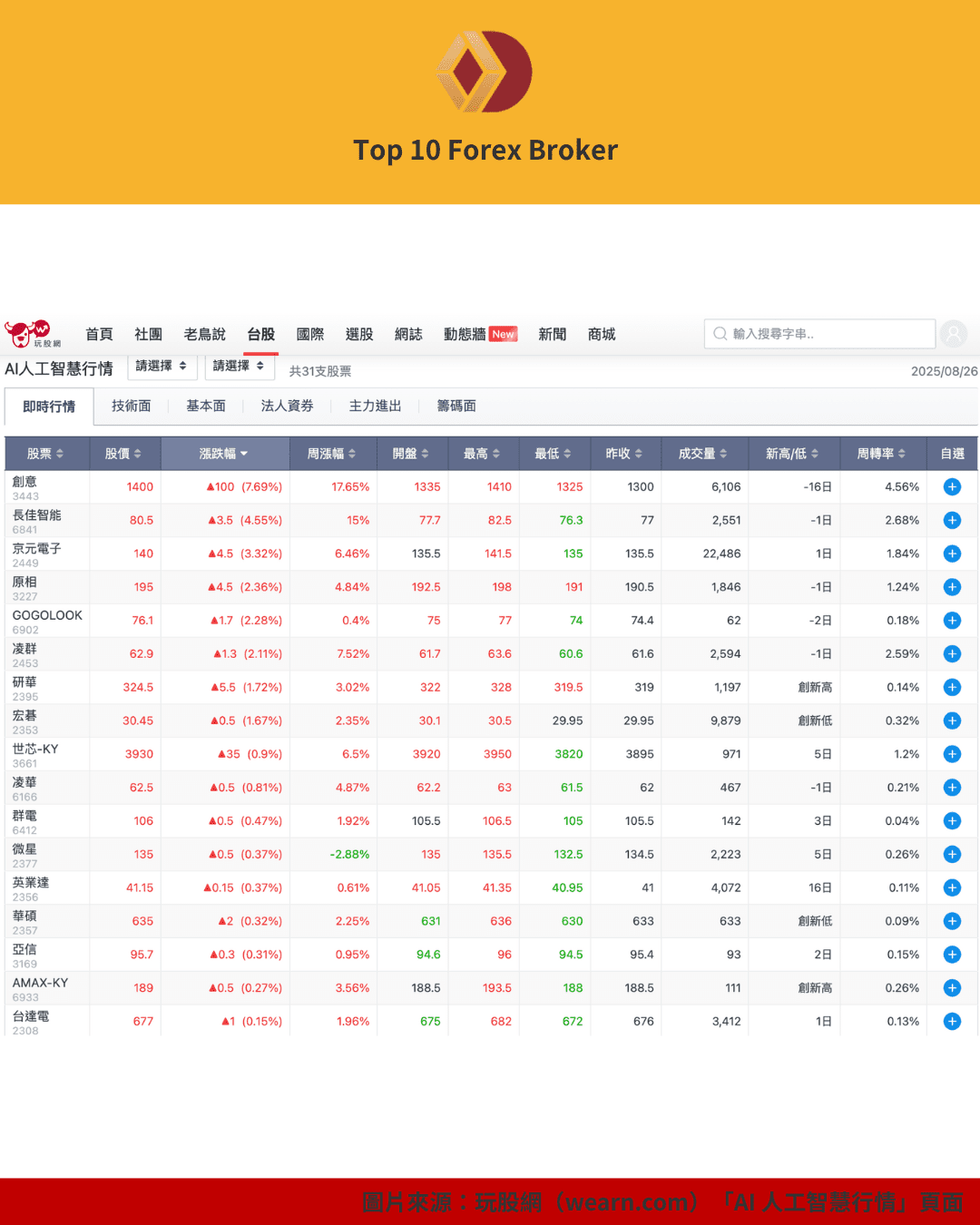Open the 法人資券 tab
This screenshot has width=980, height=1225.
pyautogui.click(x=287, y=407)
